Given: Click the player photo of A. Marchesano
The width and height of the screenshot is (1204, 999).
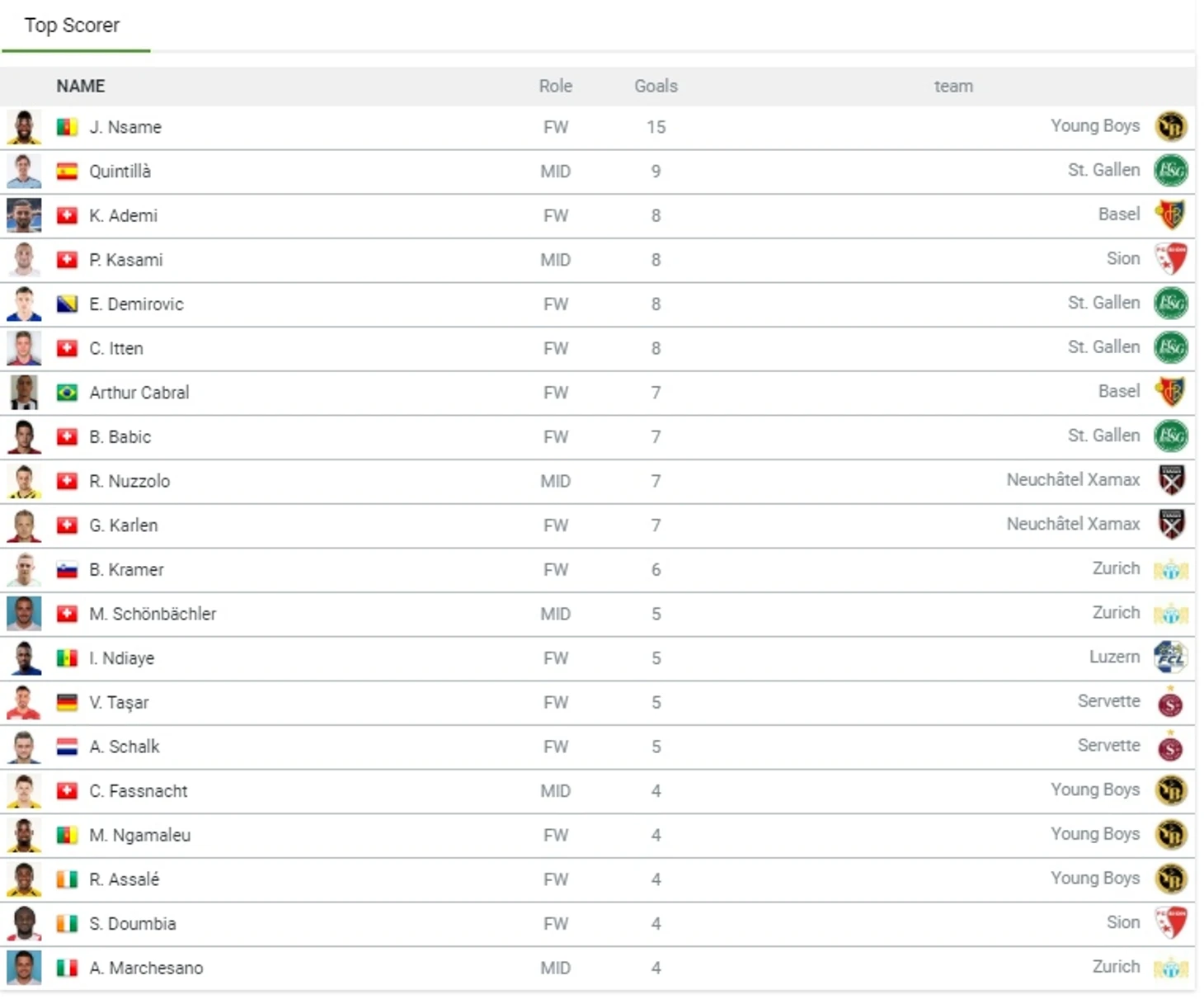Looking at the screenshot, I should tap(24, 968).
